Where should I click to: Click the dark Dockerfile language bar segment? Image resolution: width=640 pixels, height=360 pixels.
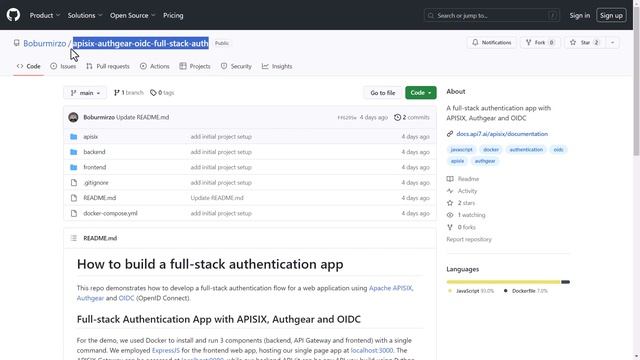pyautogui.click(x=566, y=282)
